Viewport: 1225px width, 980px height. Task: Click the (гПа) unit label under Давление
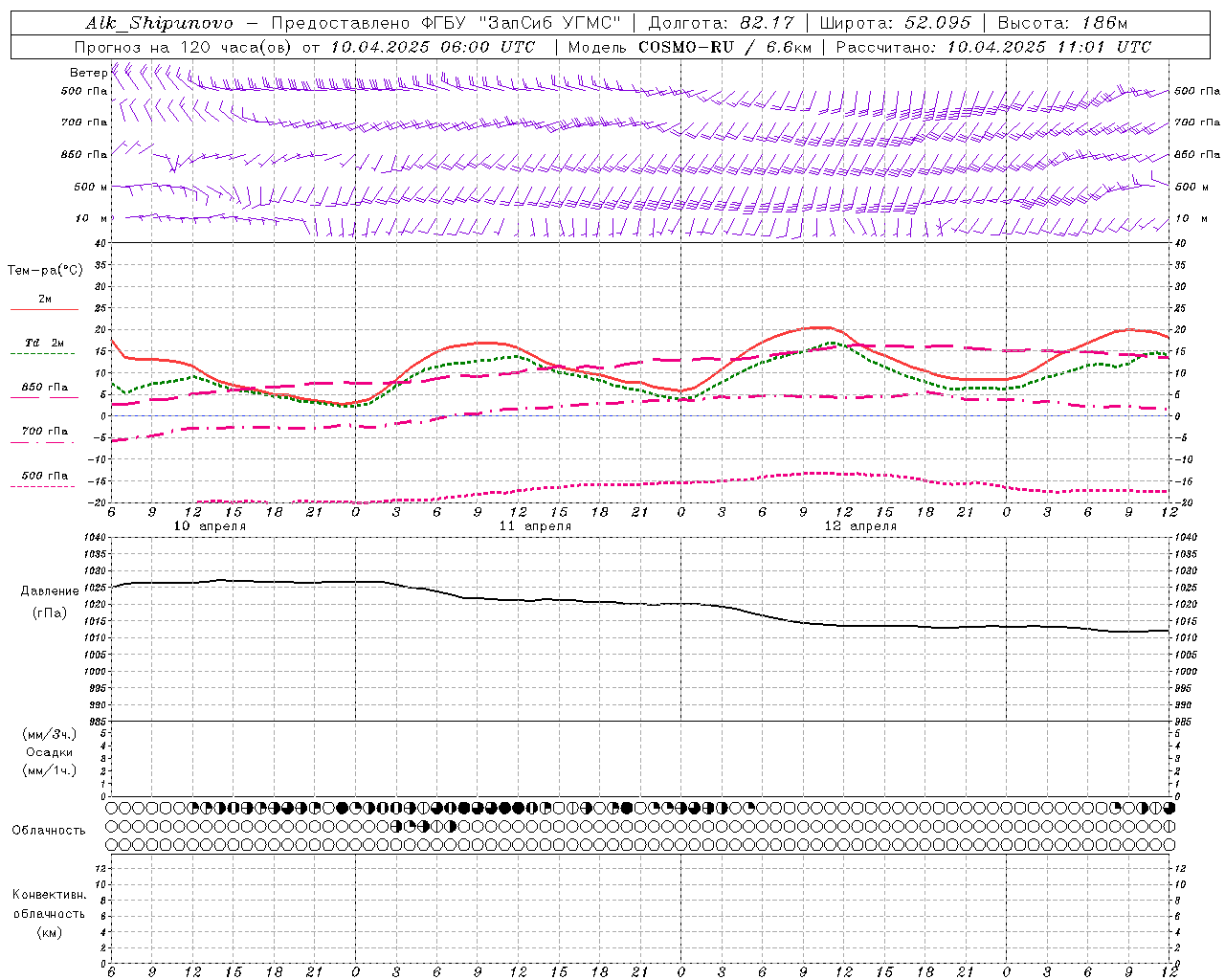point(50,612)
